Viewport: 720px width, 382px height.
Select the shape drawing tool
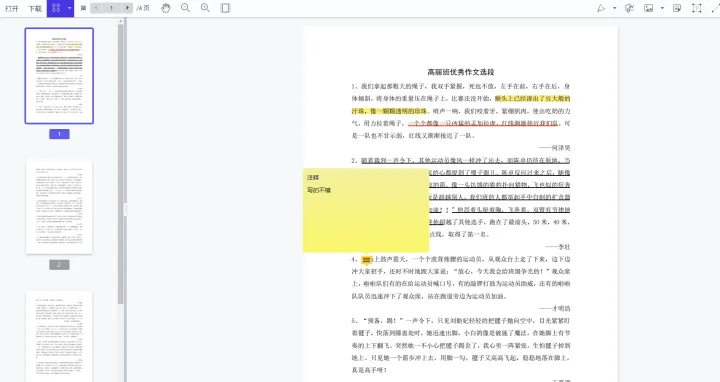pyautogui.click(x=601, y=8)
